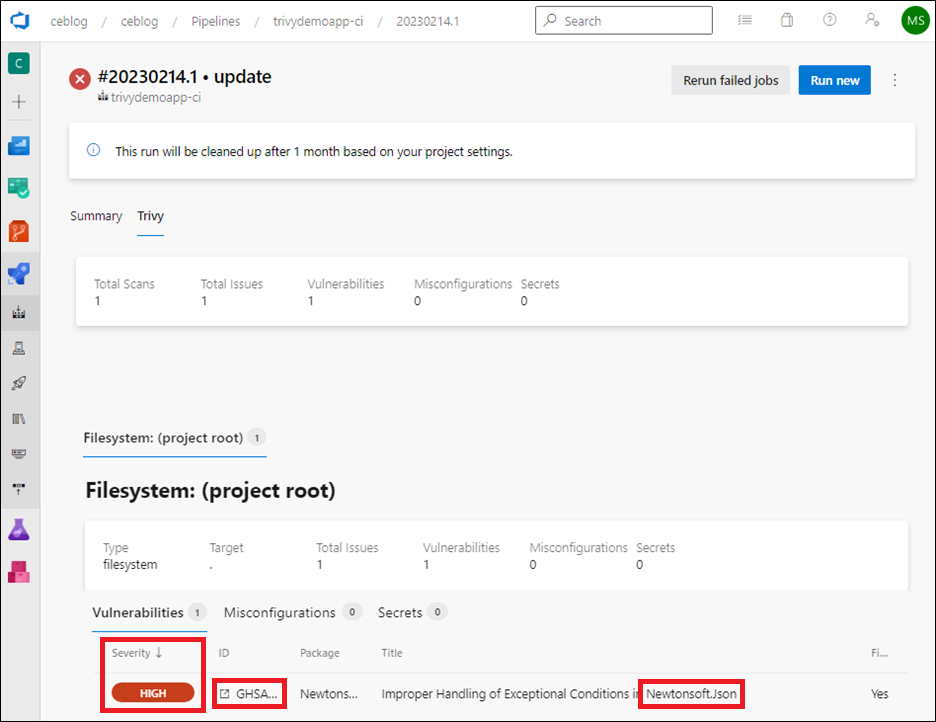Open User settings icon in header

point(872,20)
